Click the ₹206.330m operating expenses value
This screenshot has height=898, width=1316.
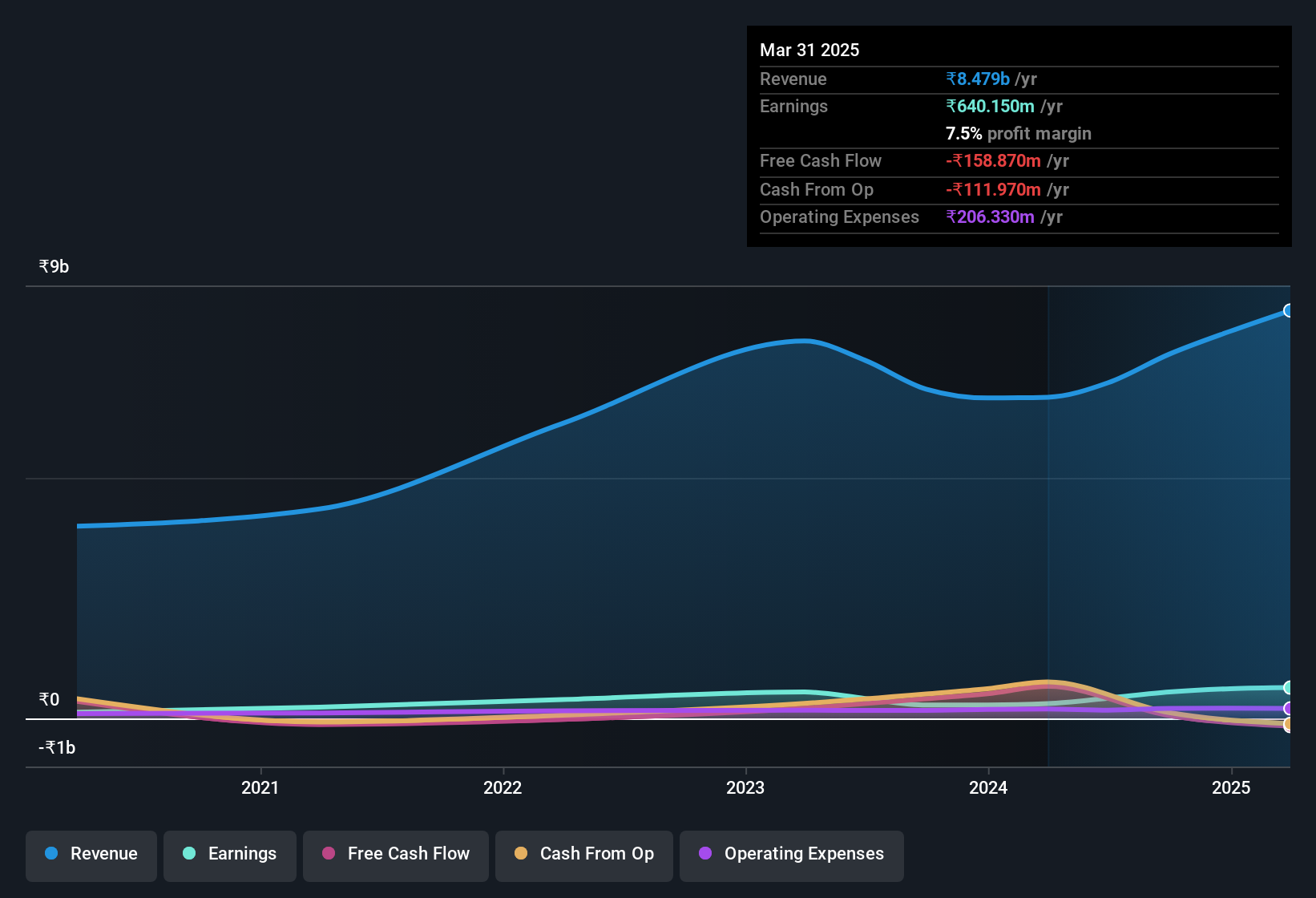[991, 216]
